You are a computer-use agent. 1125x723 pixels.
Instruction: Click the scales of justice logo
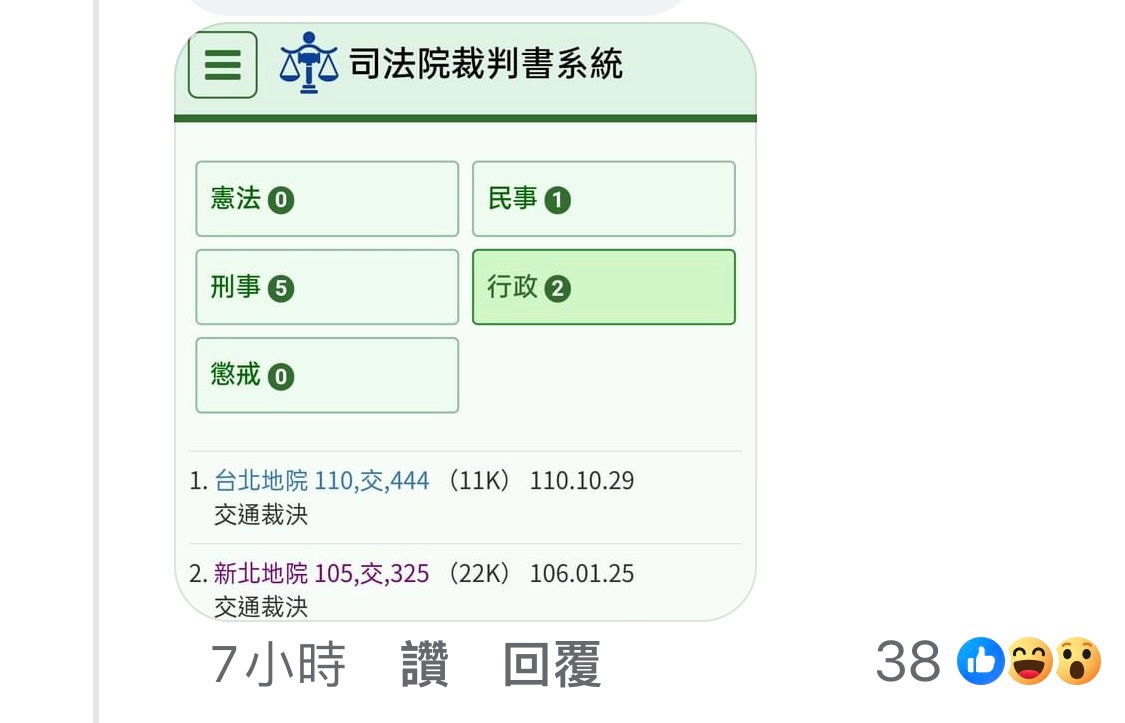click(308, 63)
